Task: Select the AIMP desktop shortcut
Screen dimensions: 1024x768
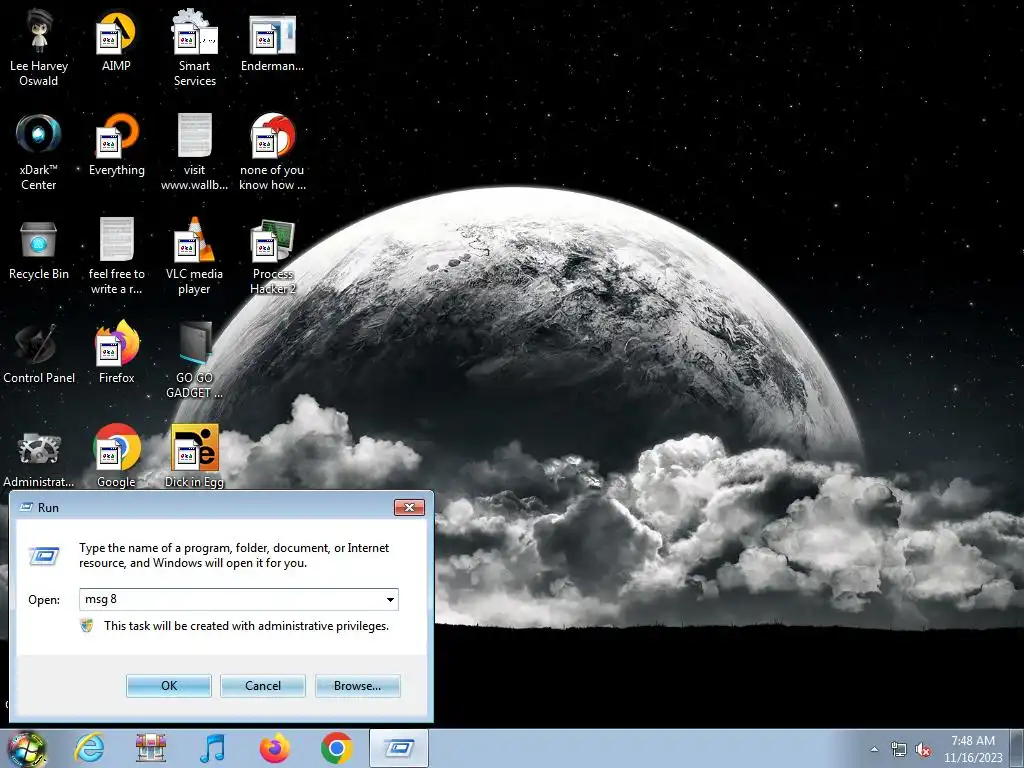Action: pos(116,40)
